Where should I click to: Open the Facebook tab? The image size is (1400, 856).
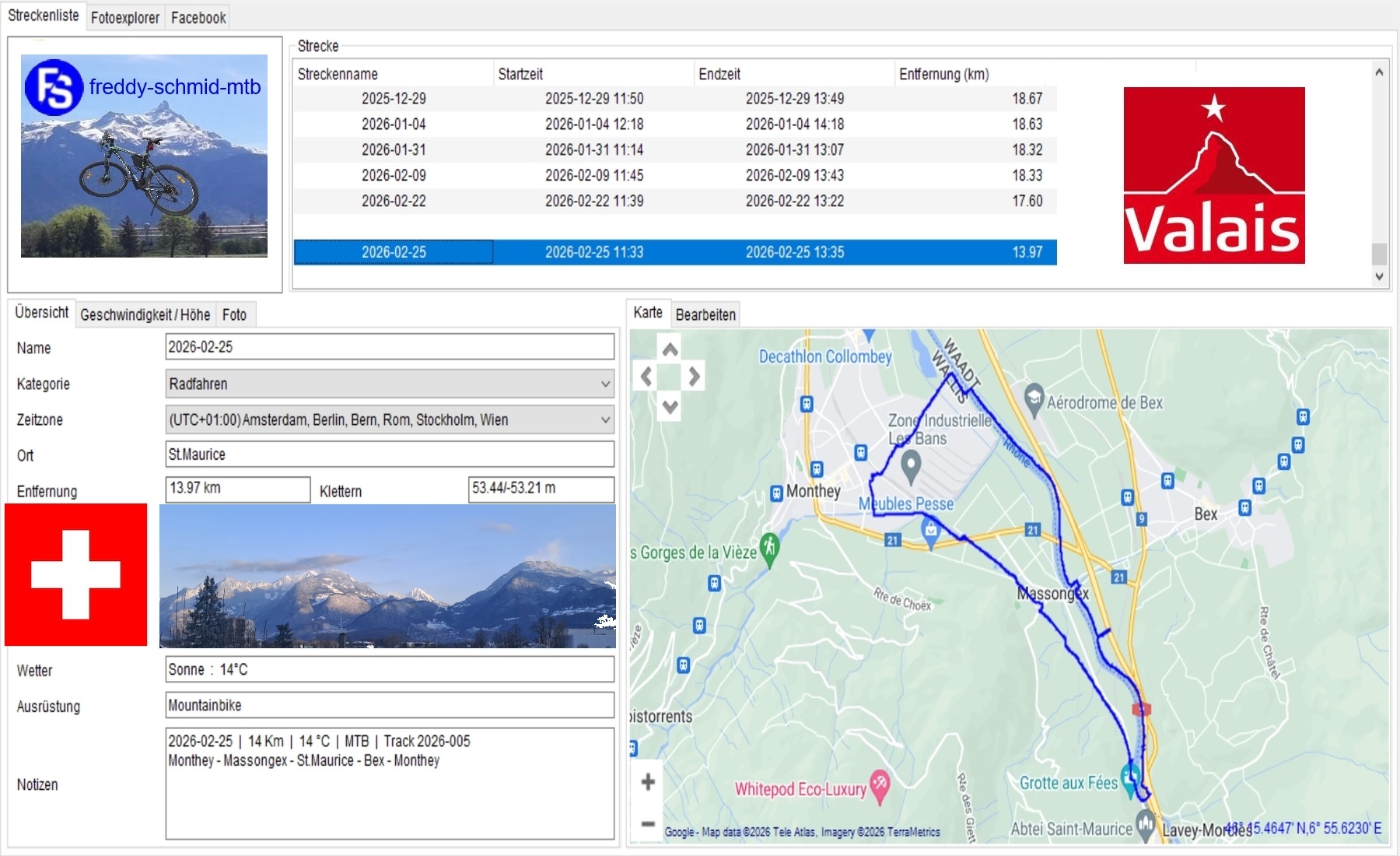click(198, 17)
